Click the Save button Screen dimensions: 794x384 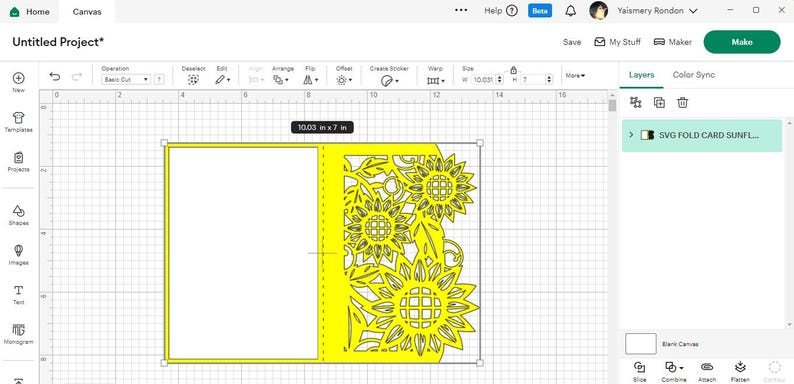click(x=572, y=42)
